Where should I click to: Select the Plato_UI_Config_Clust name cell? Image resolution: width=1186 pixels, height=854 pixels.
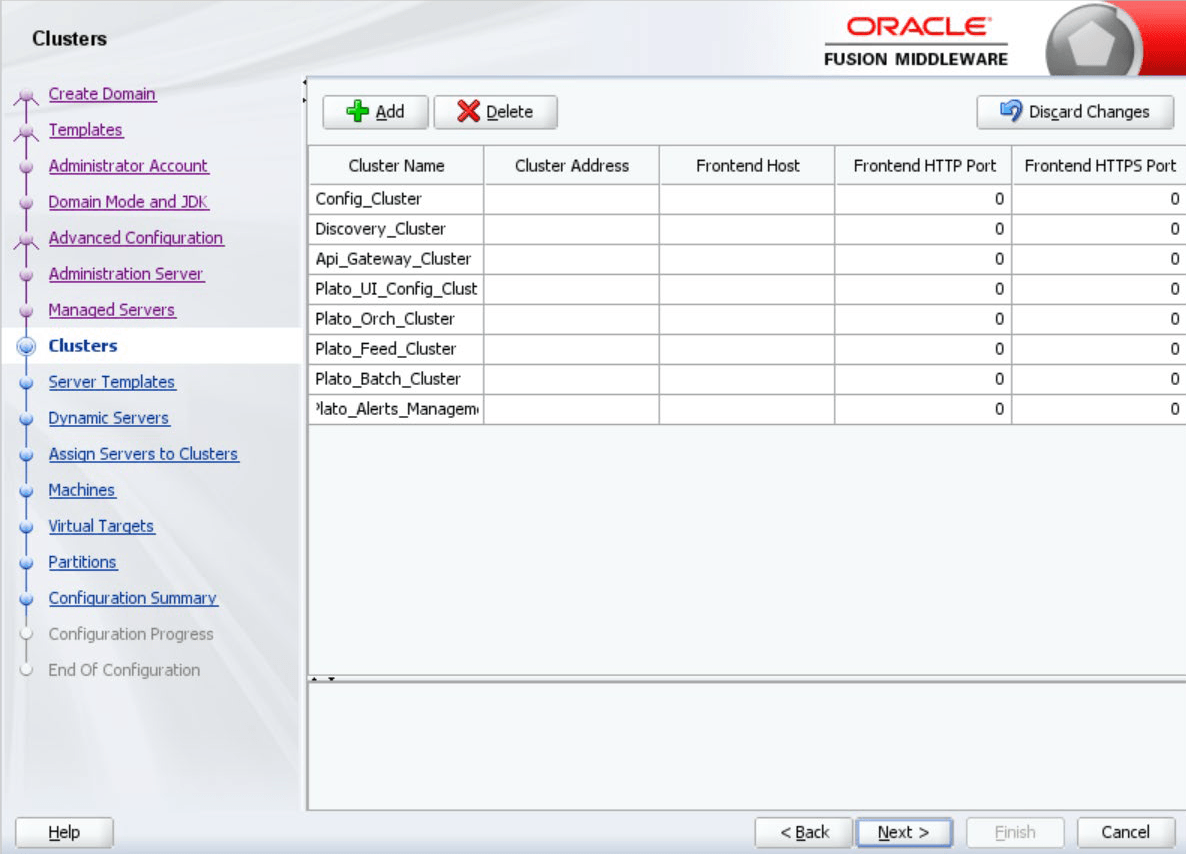(x=396, y=289)
